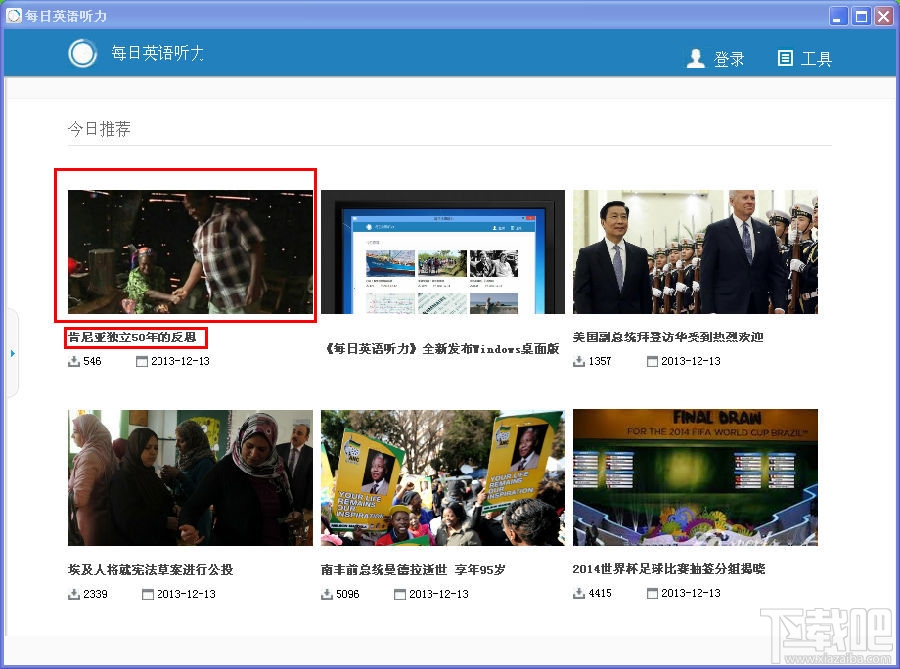Click calendar icon for 肯尼亚独立50年的反思
The width and height of the screenshot is (900, 669).
[x=142, y=361]
